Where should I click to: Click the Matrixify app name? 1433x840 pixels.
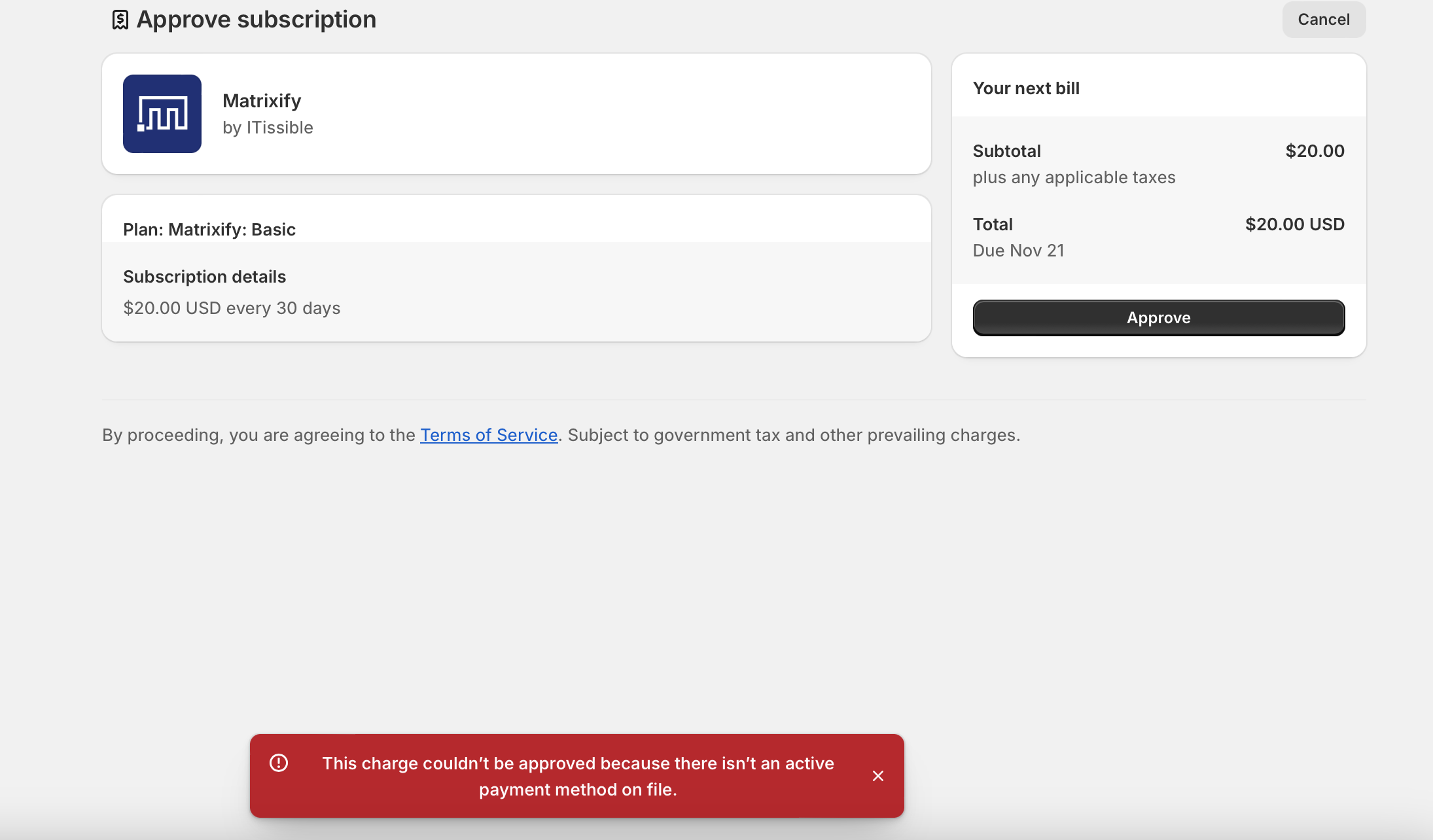[x=262, y=101]
